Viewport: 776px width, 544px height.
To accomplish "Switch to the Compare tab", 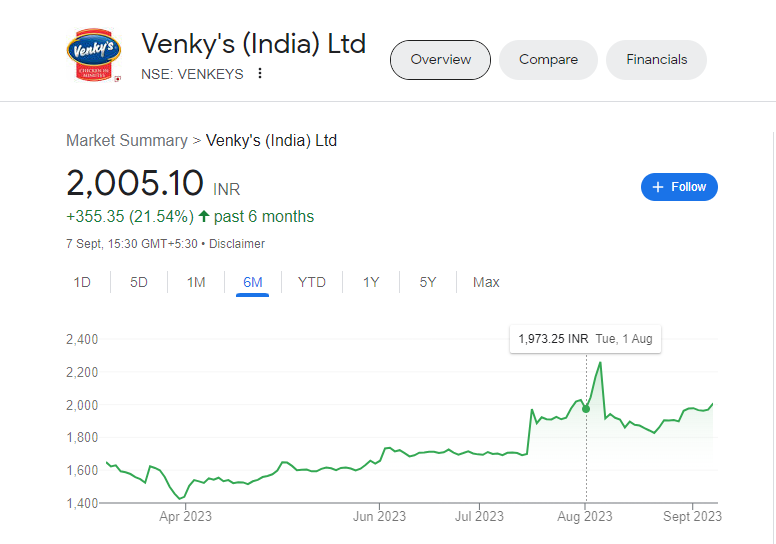I will (x=548, y=60).
